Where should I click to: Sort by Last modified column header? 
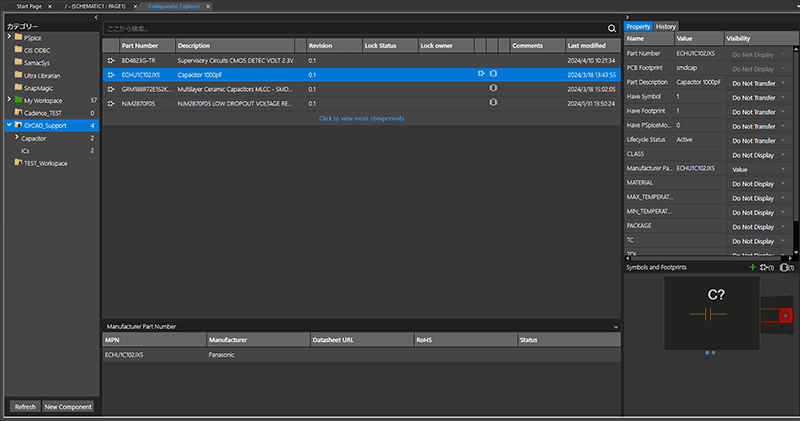593,45
